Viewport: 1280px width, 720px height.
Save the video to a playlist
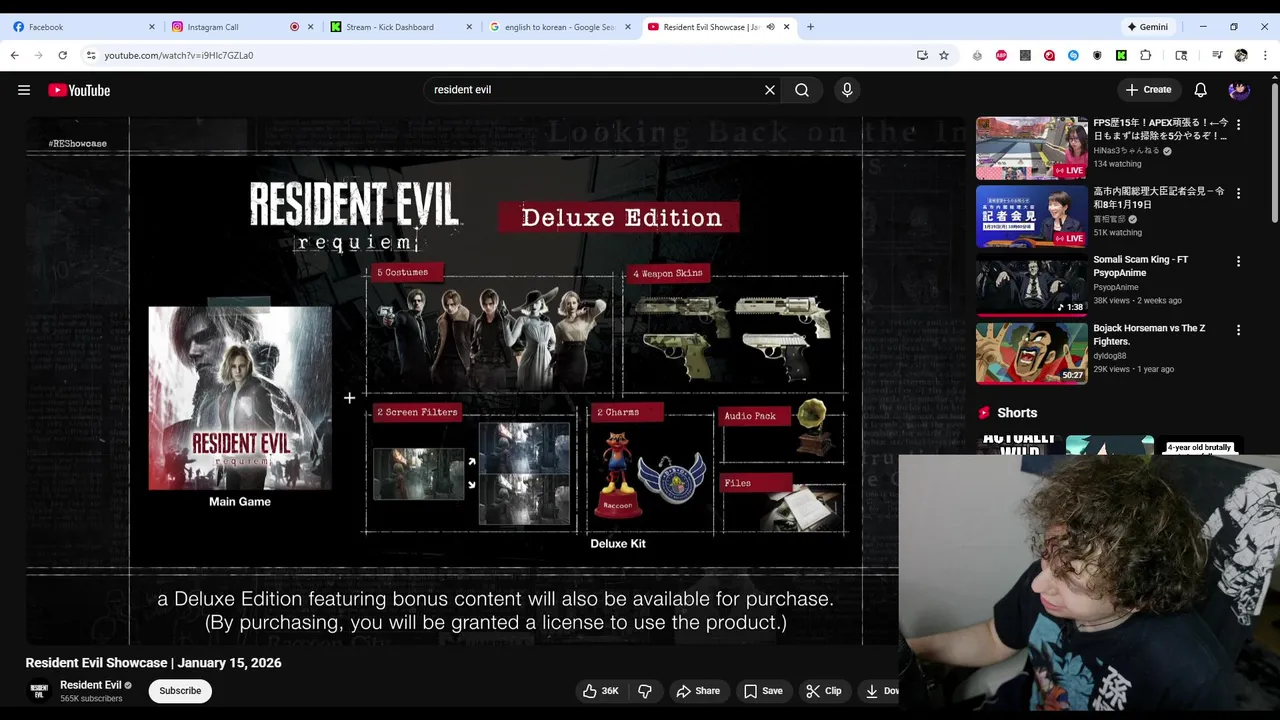click(x=763, y=691)
